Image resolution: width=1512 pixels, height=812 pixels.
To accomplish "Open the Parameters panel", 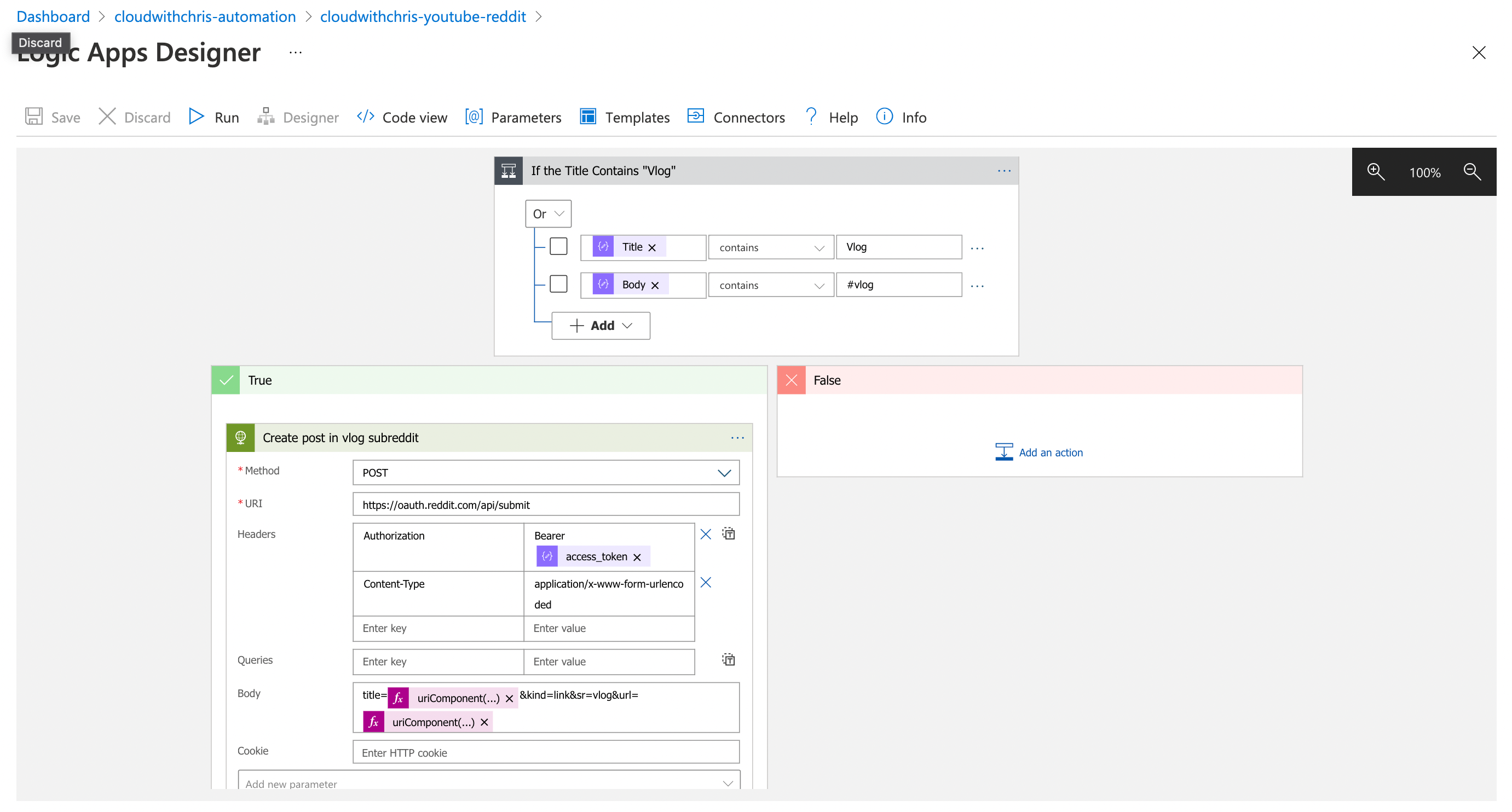I will [513, 117].
